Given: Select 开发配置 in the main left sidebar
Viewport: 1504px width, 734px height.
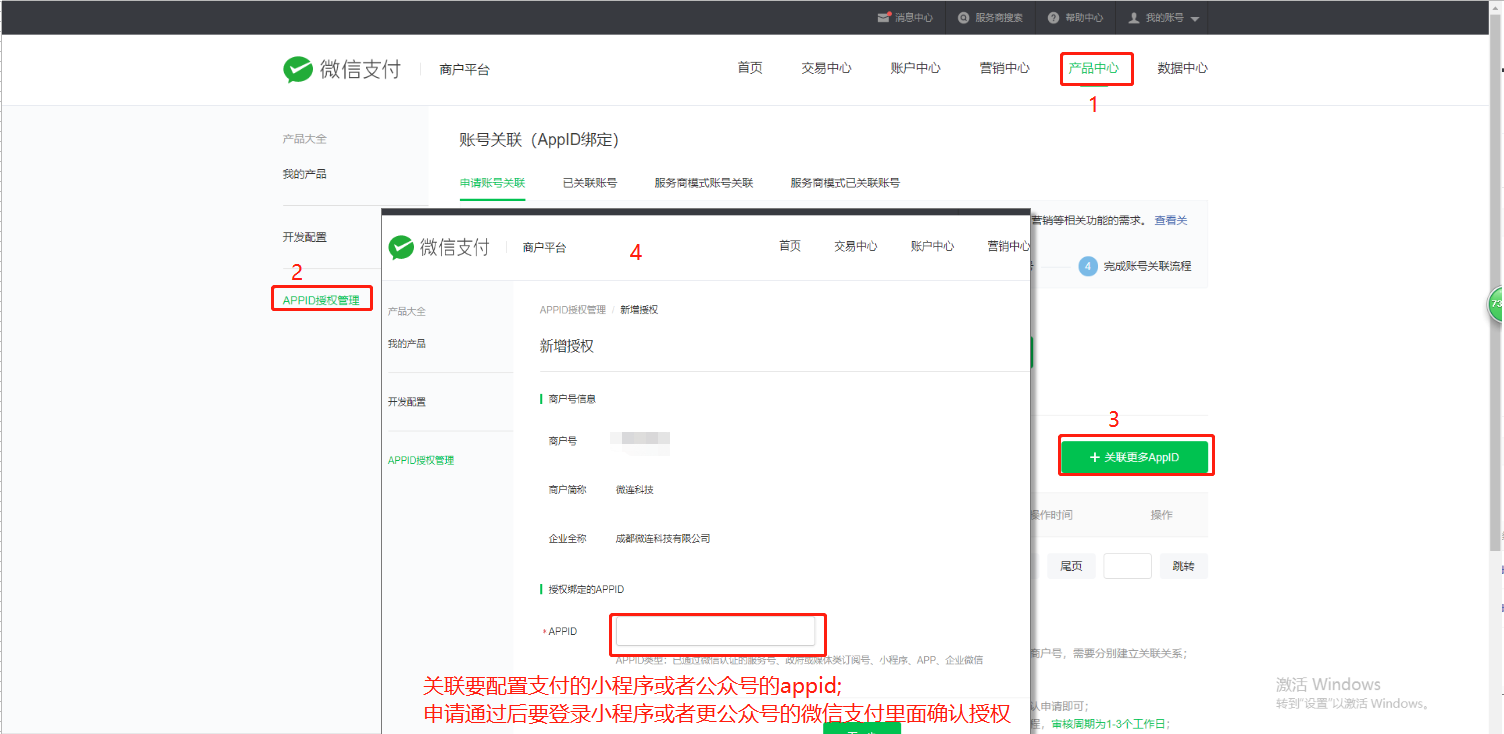Looking at the screenshot, I should (x=304, y=237).
